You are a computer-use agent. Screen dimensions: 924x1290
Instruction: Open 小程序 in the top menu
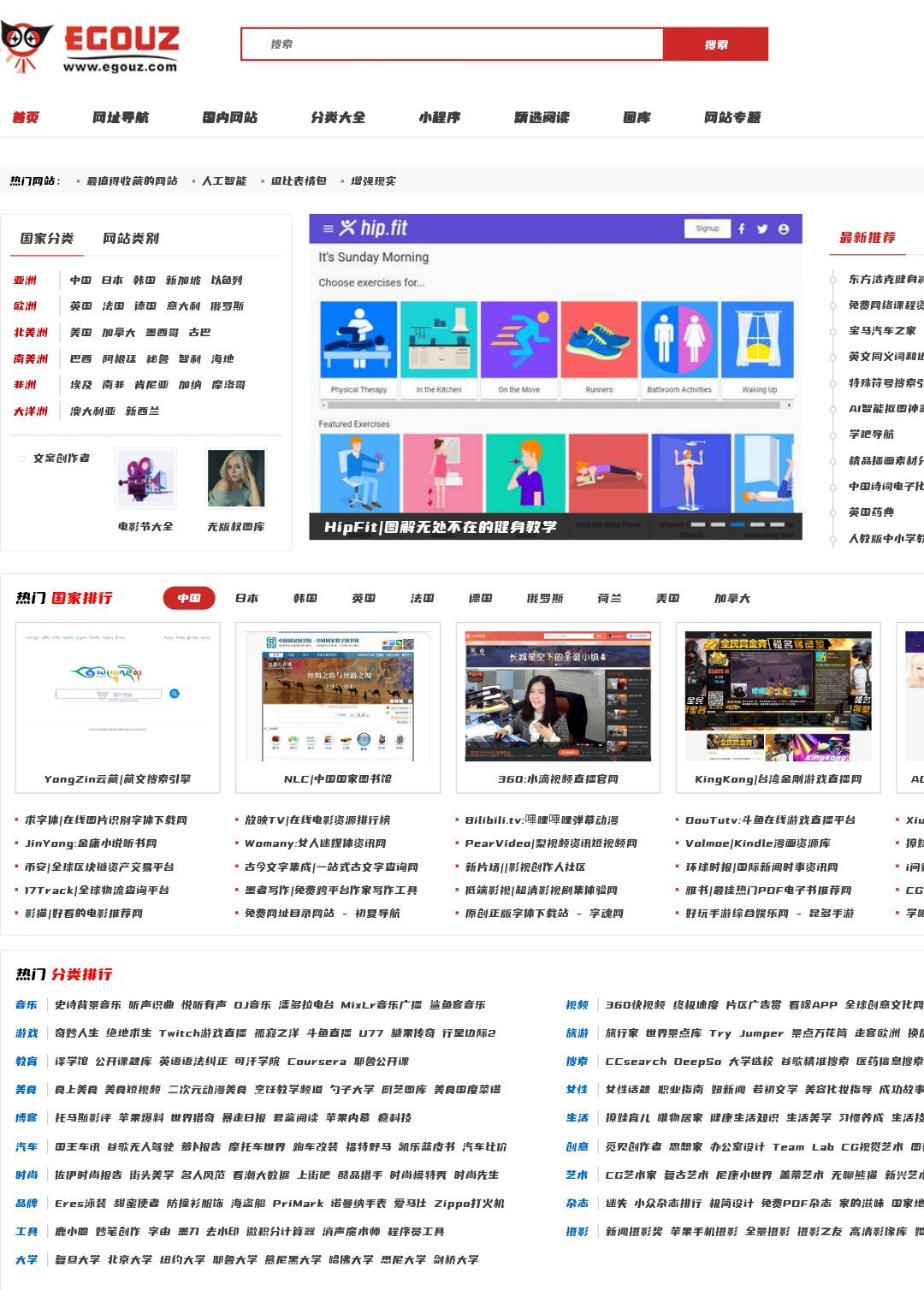(440, 117)
